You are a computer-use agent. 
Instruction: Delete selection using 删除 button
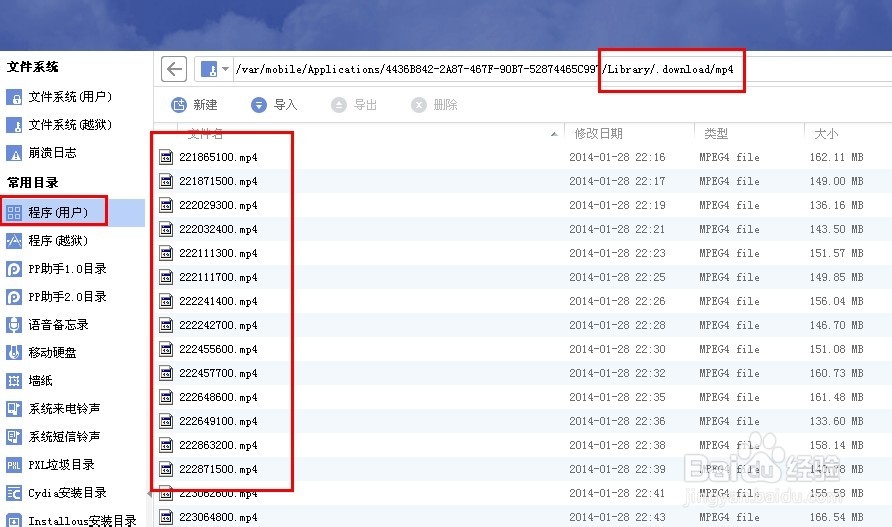click(434, 105)
